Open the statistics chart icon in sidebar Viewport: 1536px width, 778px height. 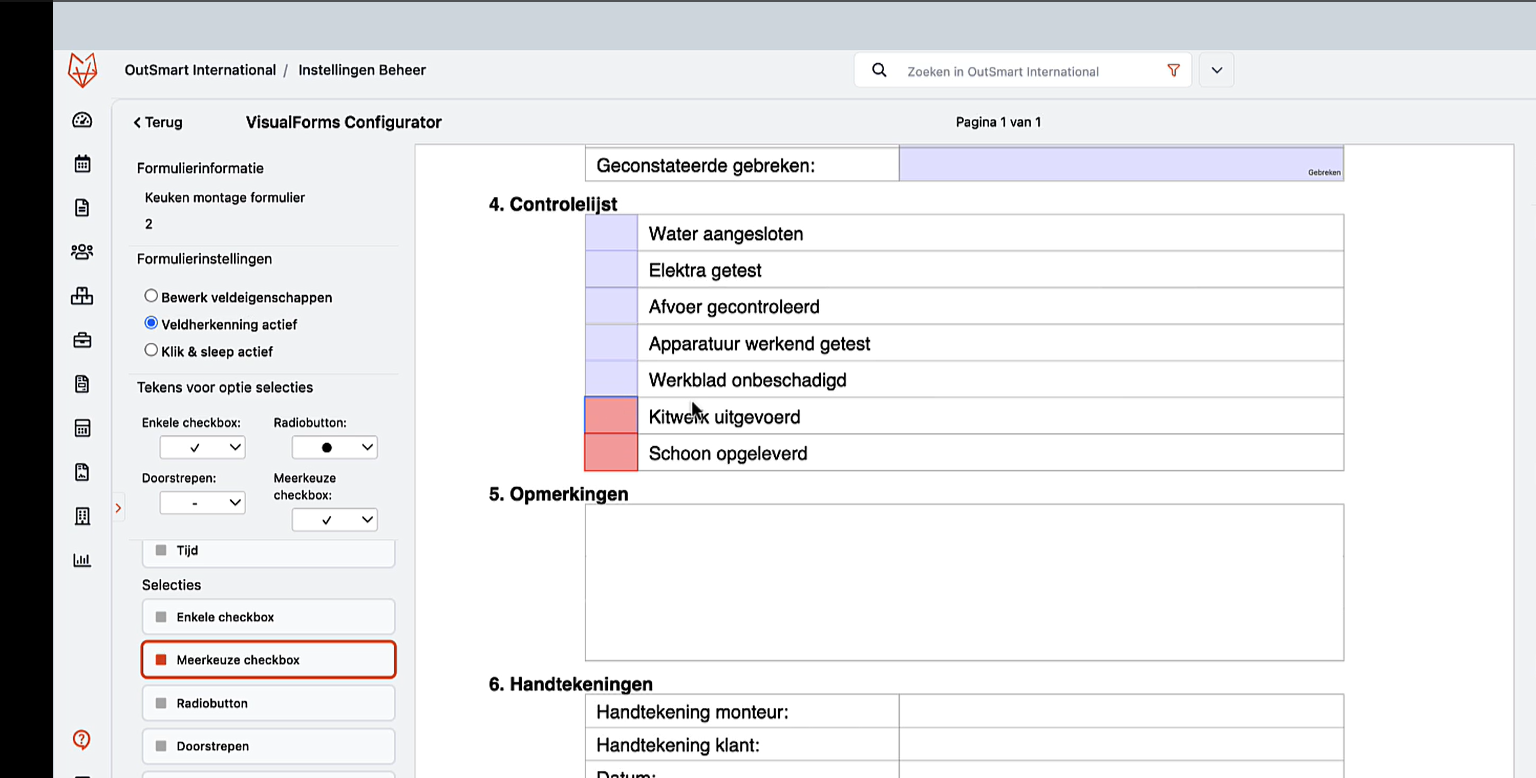82,559
